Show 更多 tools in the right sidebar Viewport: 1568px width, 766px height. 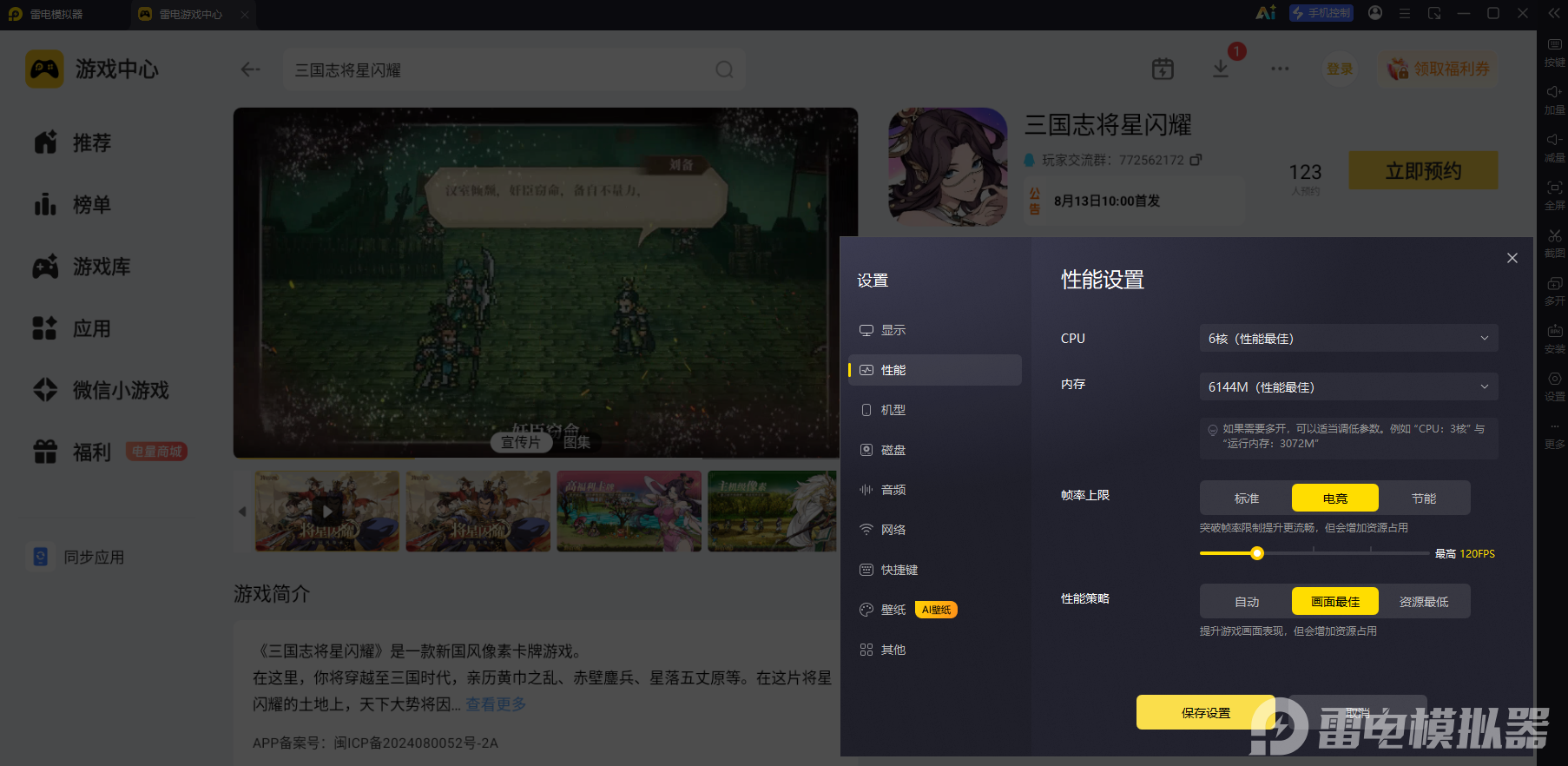coord(1554,433)
